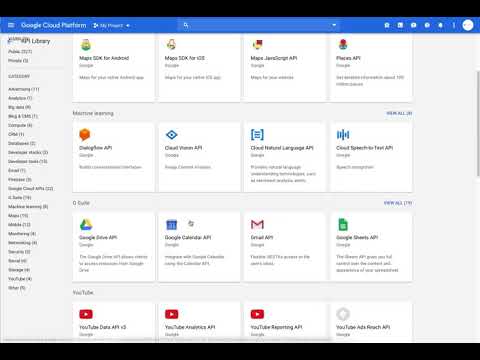Filter by Public visibility
This screenshot has width=480, height=360.
(20, 52)
